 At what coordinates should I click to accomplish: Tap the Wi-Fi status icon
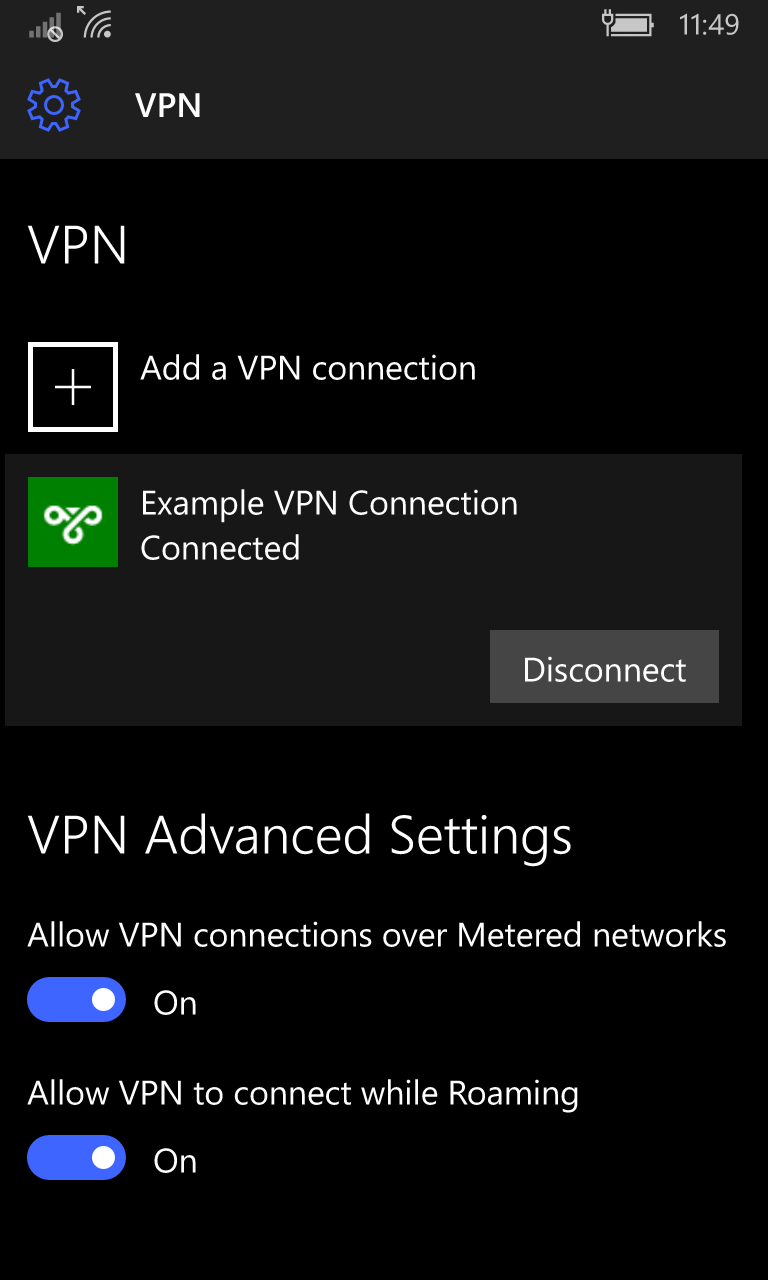pos(95,24)
